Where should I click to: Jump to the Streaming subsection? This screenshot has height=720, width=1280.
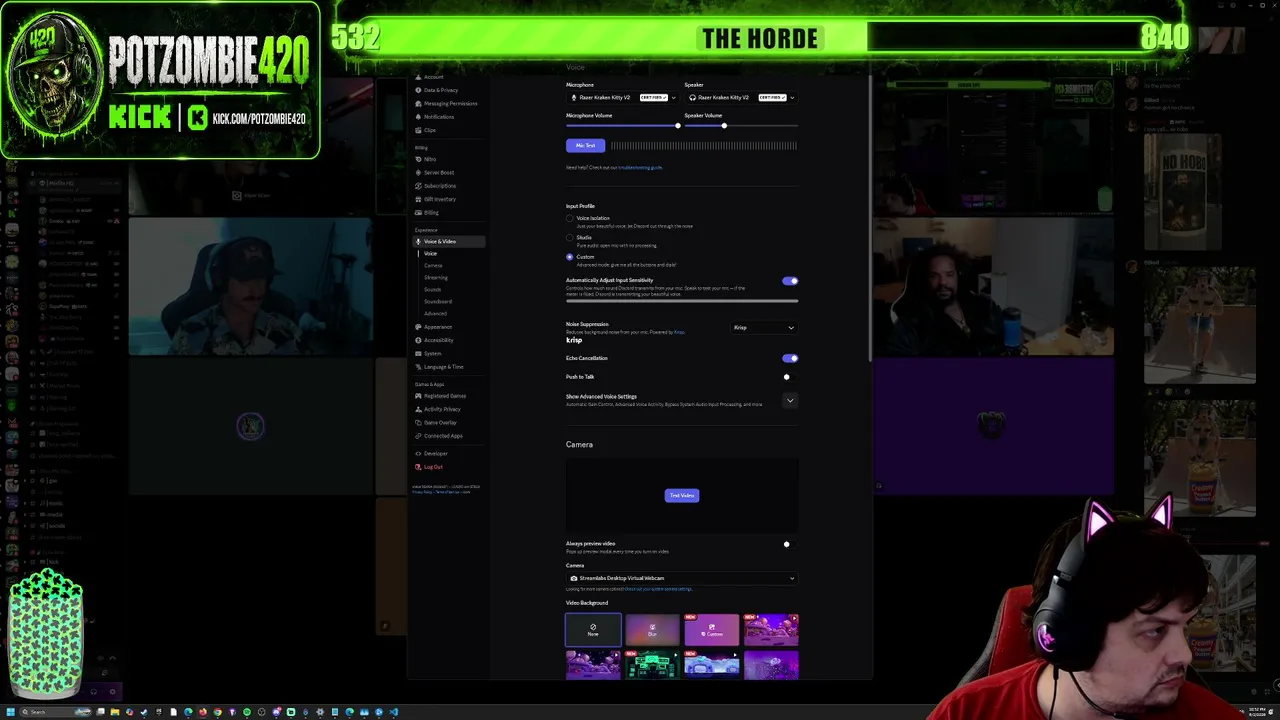pos(436,277)
